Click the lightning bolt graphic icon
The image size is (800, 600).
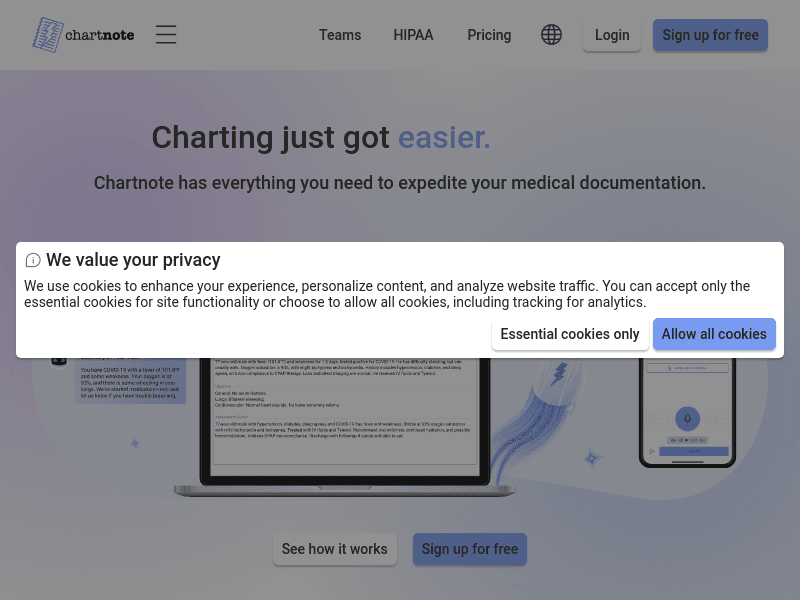pos(560,375)
